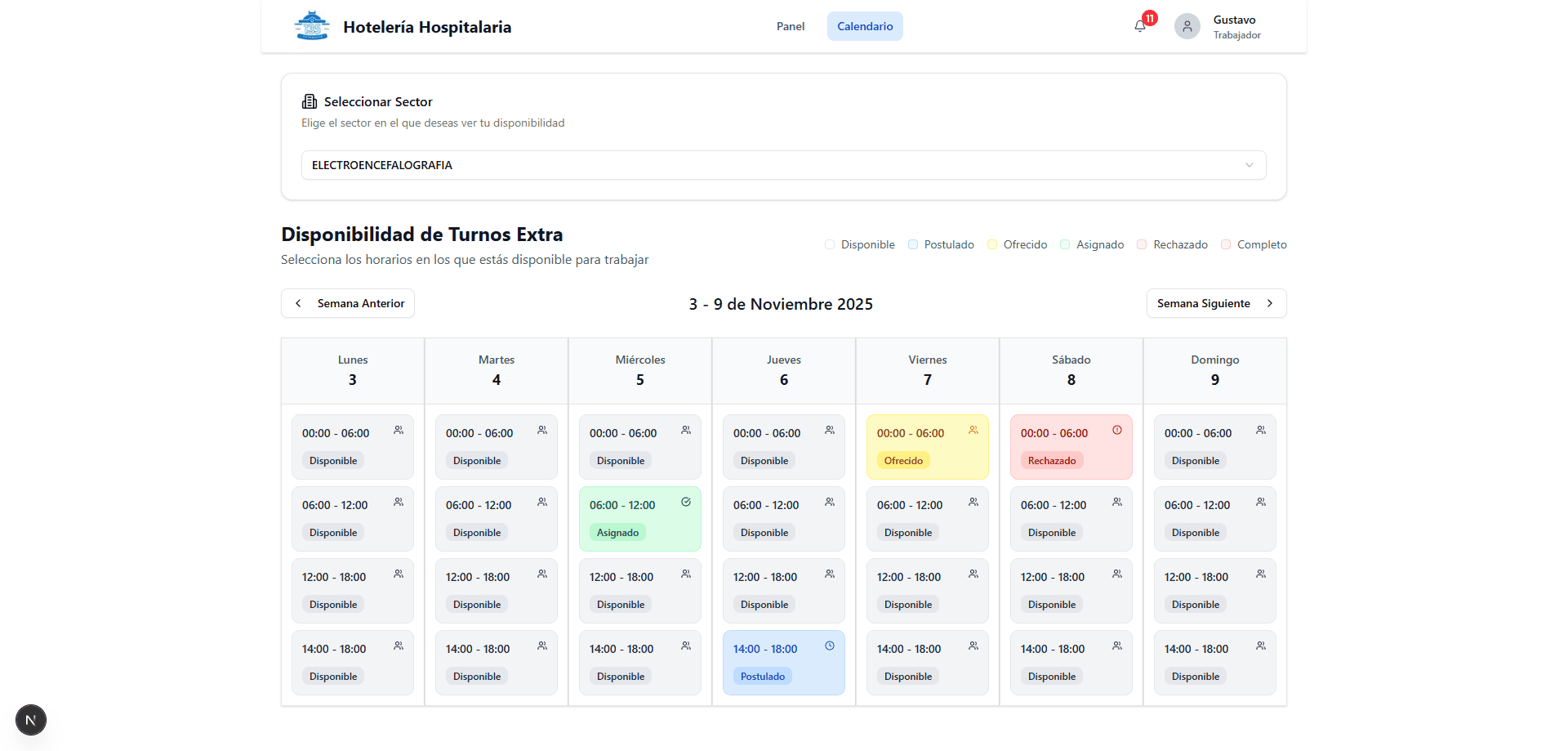Click the Gustavo profile avatar icon
The width and height of the screenshot is (1568, 751).
click(x=1187, y=25)
